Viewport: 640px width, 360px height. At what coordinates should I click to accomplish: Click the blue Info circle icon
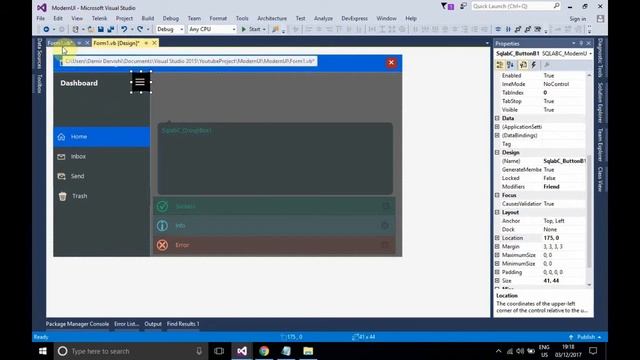click(x=162, y=225)
